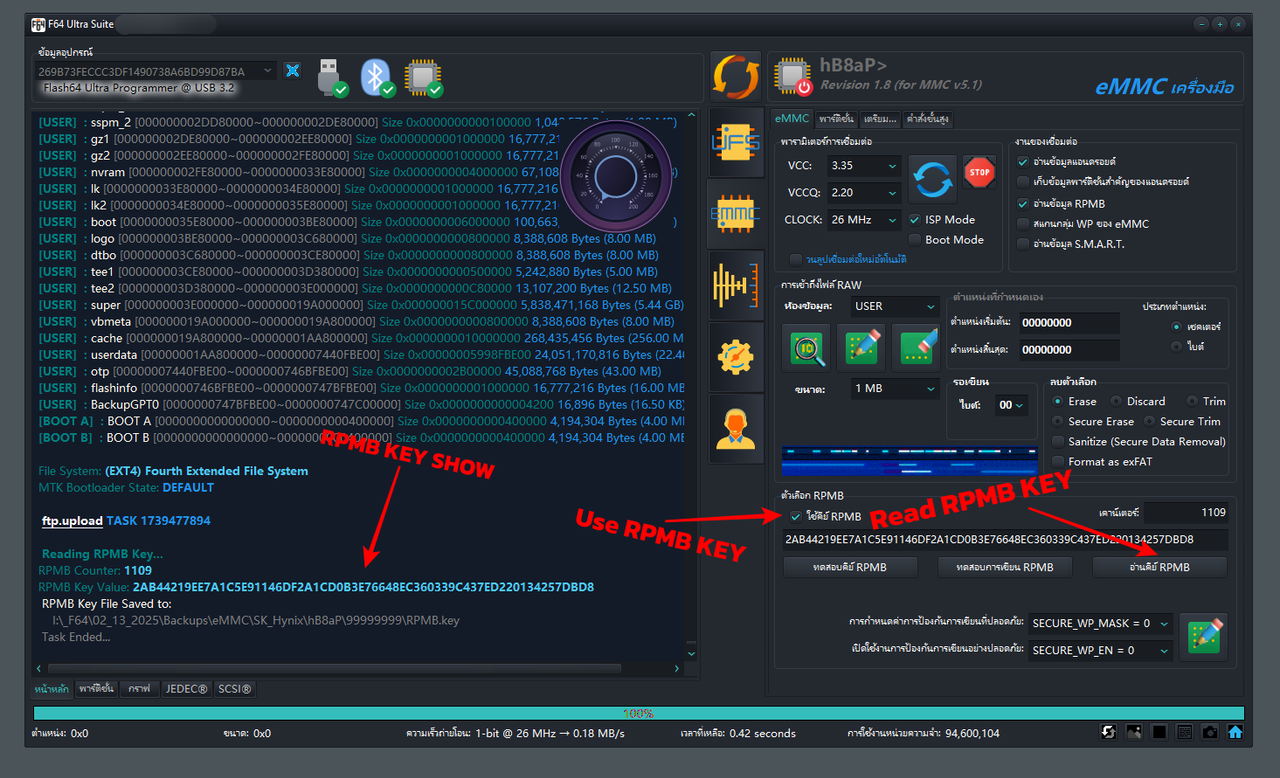Open the SECURE_WP_EN = 0 dropdown

coord(1100,650)
